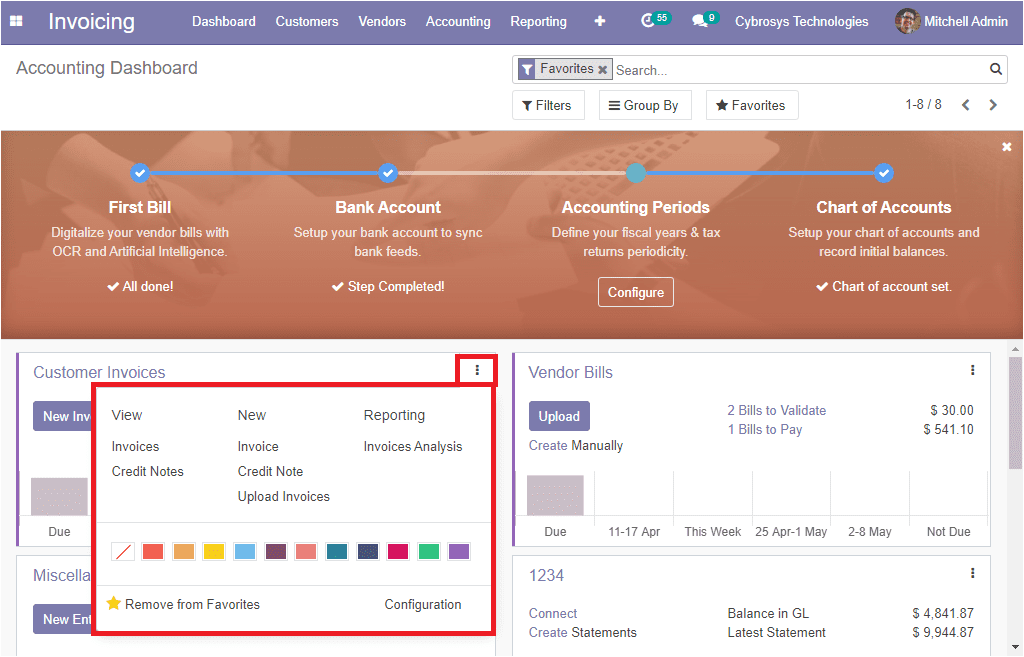The height and width of the screenshot is (657, 1024).
Task: Open Customer Invoices card title
Action: coord(99,372)
